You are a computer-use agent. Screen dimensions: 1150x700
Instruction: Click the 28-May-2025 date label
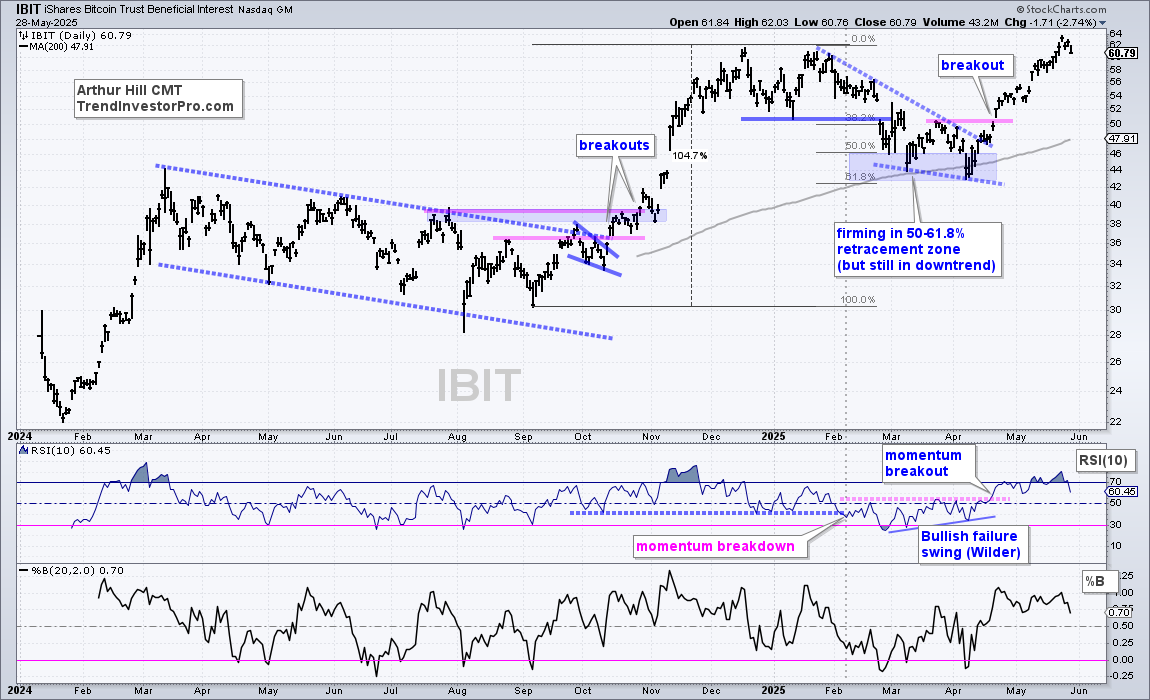pyautogui.click(x=46, y=22)
